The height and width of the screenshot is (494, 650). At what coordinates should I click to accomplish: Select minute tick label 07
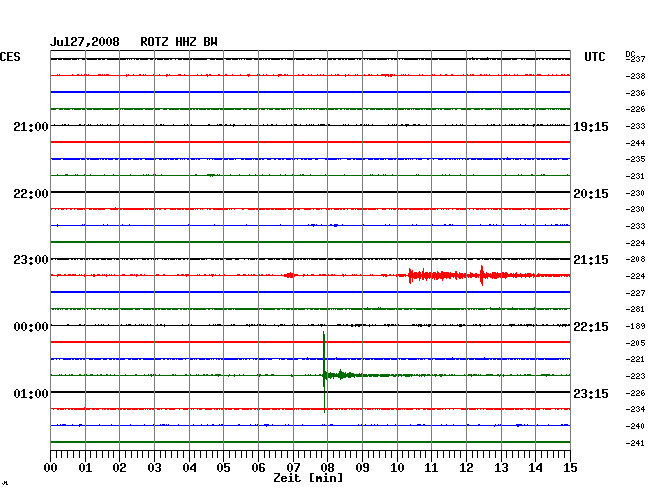click(293, 468)
